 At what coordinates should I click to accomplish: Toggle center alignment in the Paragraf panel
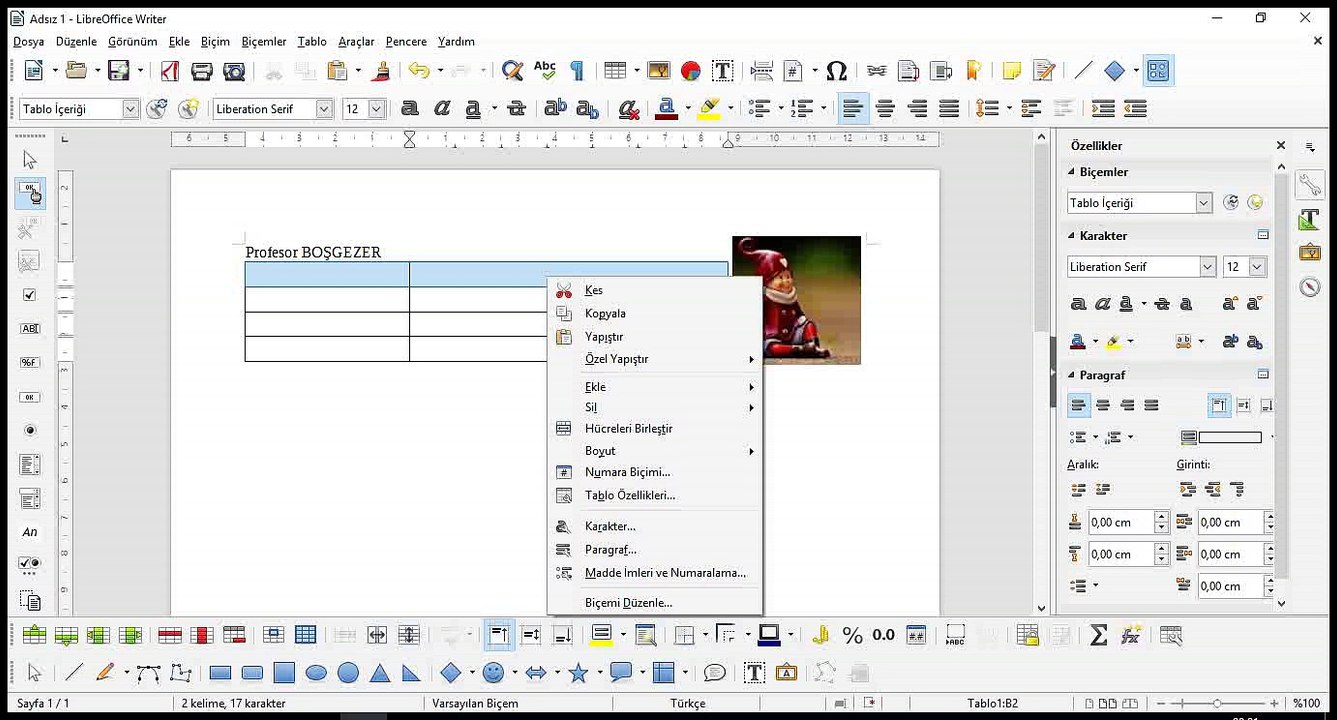click(x=1103, y=405)
